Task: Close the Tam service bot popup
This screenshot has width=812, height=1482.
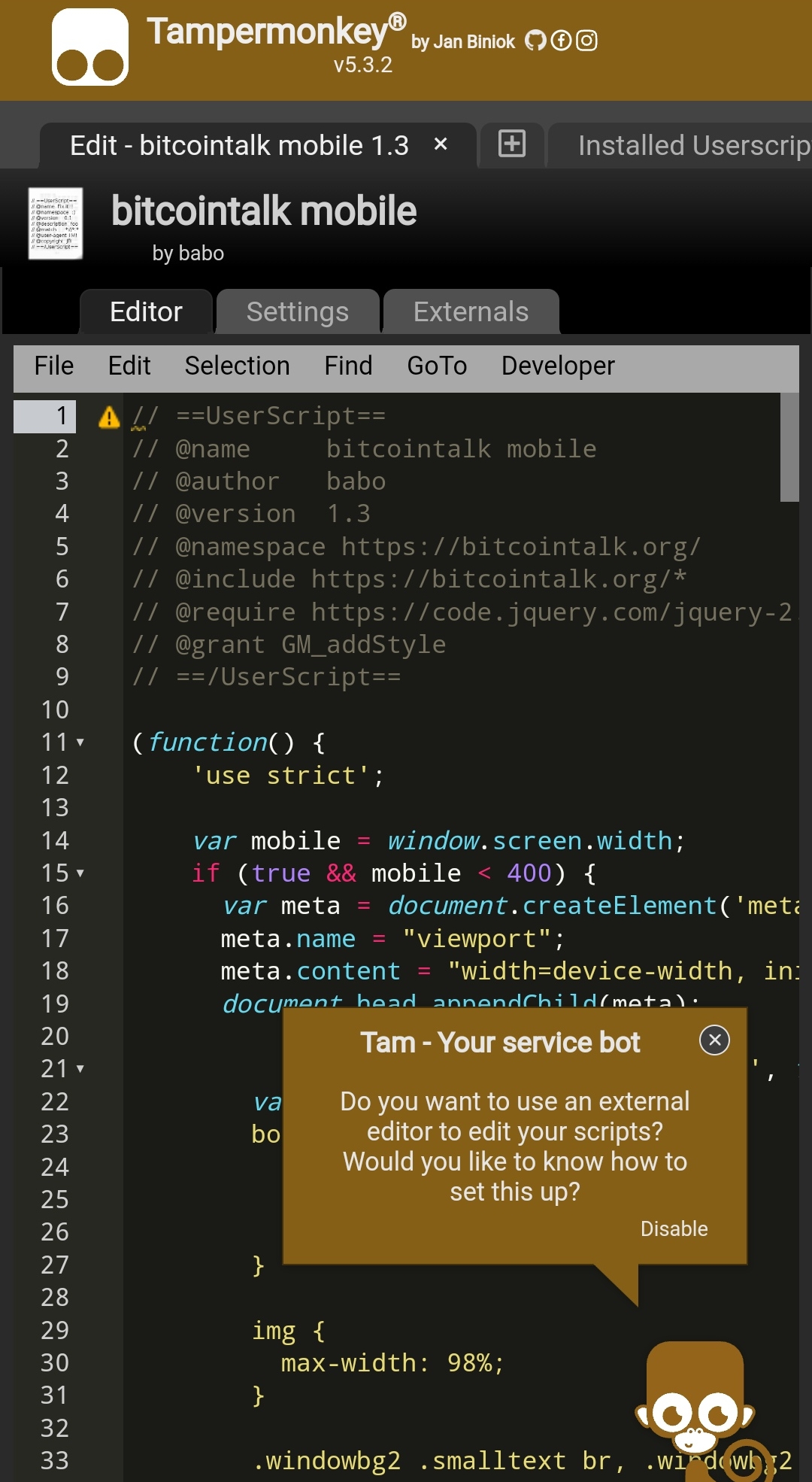Action: (714, 1040)
